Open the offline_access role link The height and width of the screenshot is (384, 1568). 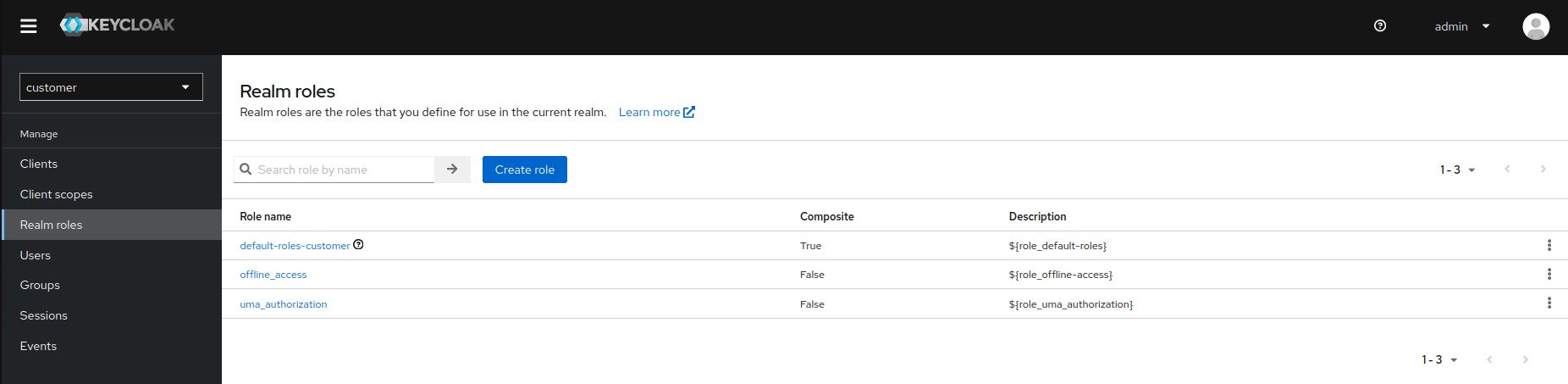click(x=273, y=275)
